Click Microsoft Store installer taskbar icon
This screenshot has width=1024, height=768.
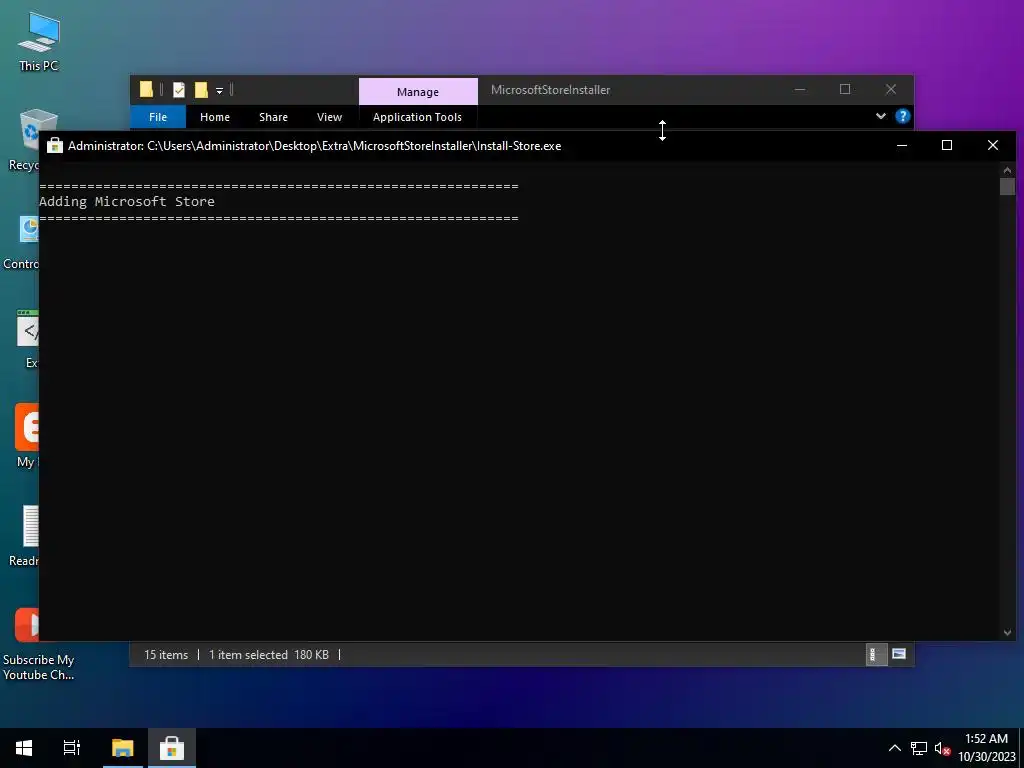coord(172,748)
